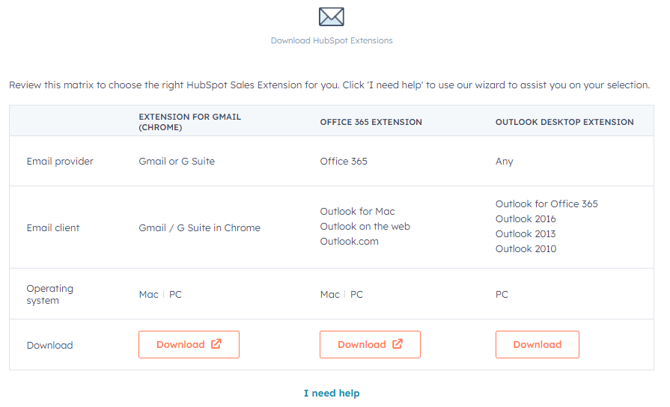Click the envelope icon at top

click(x=331, y=17)
